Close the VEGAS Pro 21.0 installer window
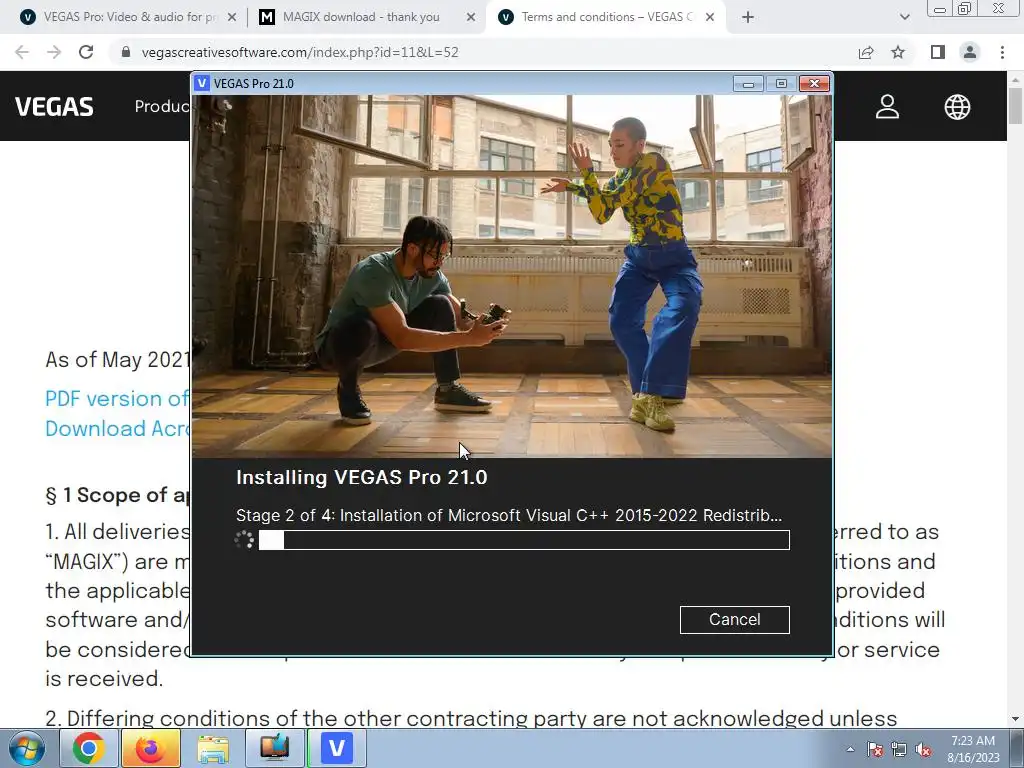 click(x=814, y=84)
